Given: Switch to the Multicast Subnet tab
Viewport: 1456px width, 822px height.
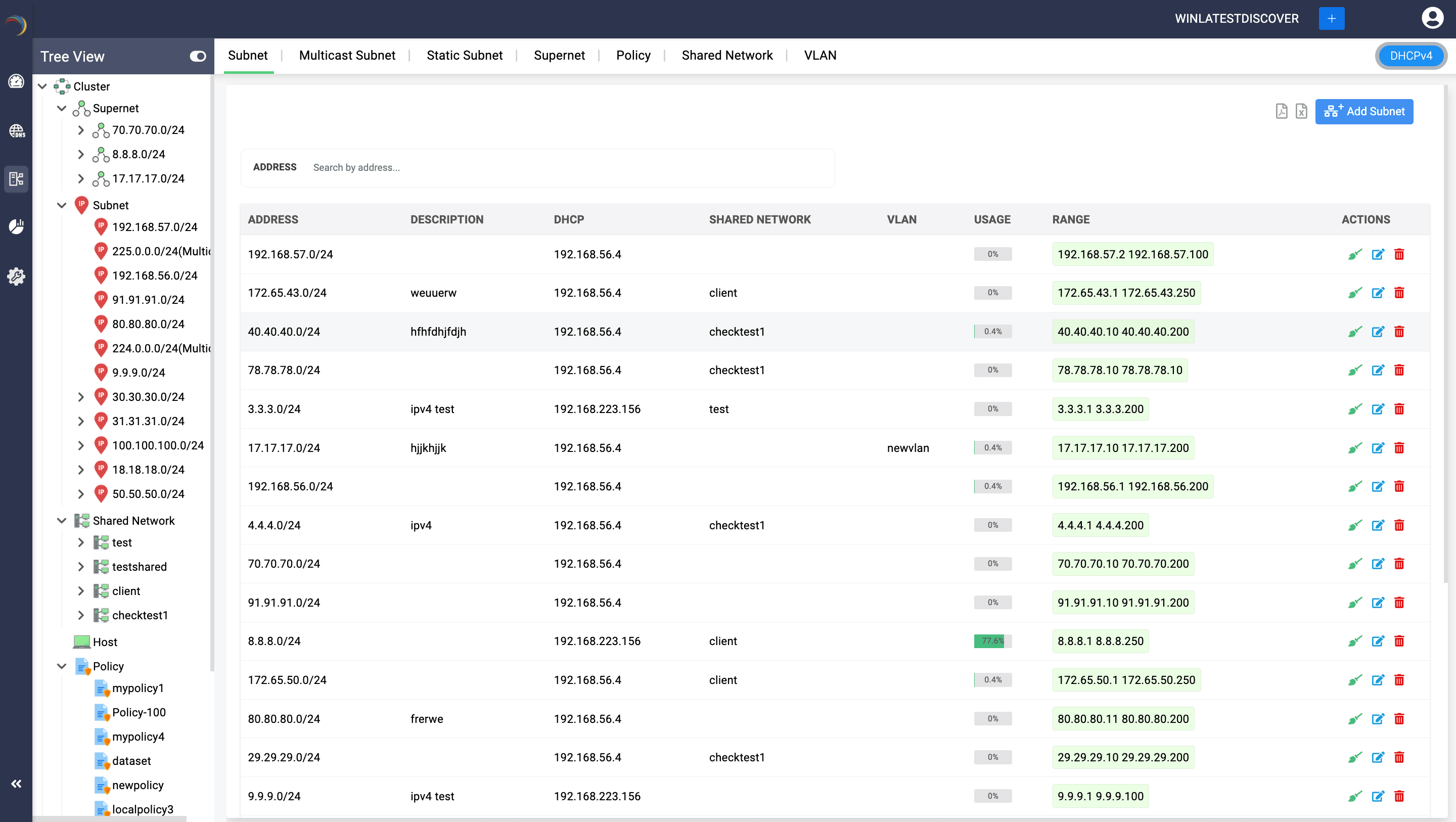Looking at the screenshot, I should 347,56.
